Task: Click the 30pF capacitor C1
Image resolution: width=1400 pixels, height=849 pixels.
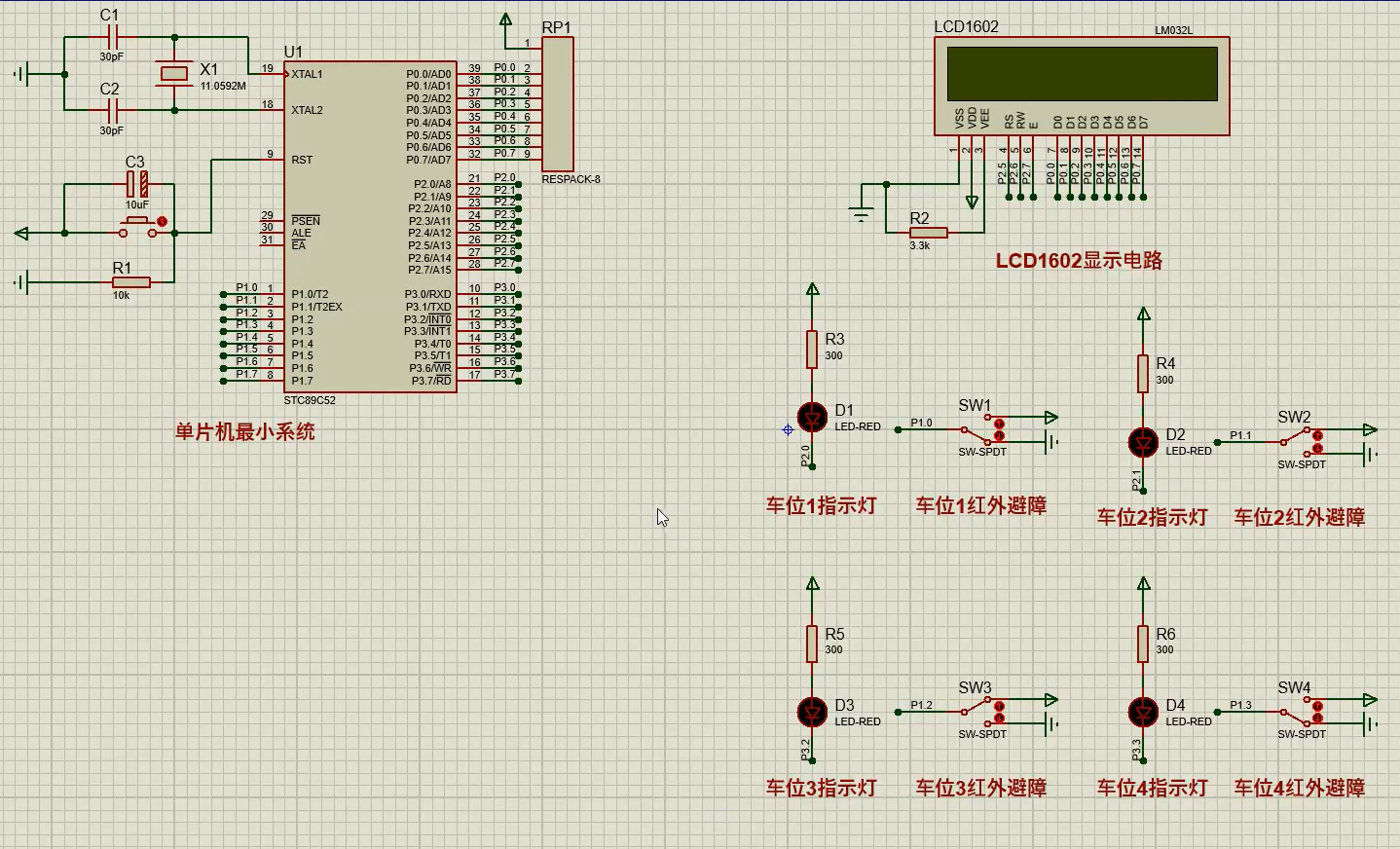Action: (111, 38)
